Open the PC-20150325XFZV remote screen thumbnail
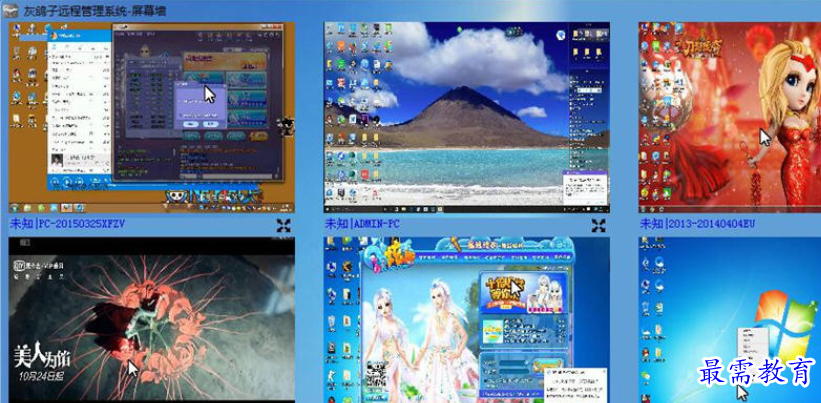 (152, 117)
